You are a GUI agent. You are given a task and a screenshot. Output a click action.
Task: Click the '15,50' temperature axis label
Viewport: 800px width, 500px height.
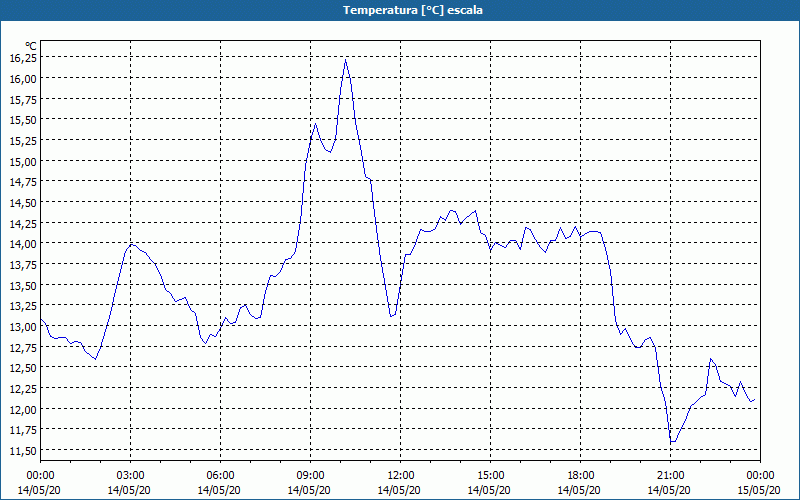(23, 120)
